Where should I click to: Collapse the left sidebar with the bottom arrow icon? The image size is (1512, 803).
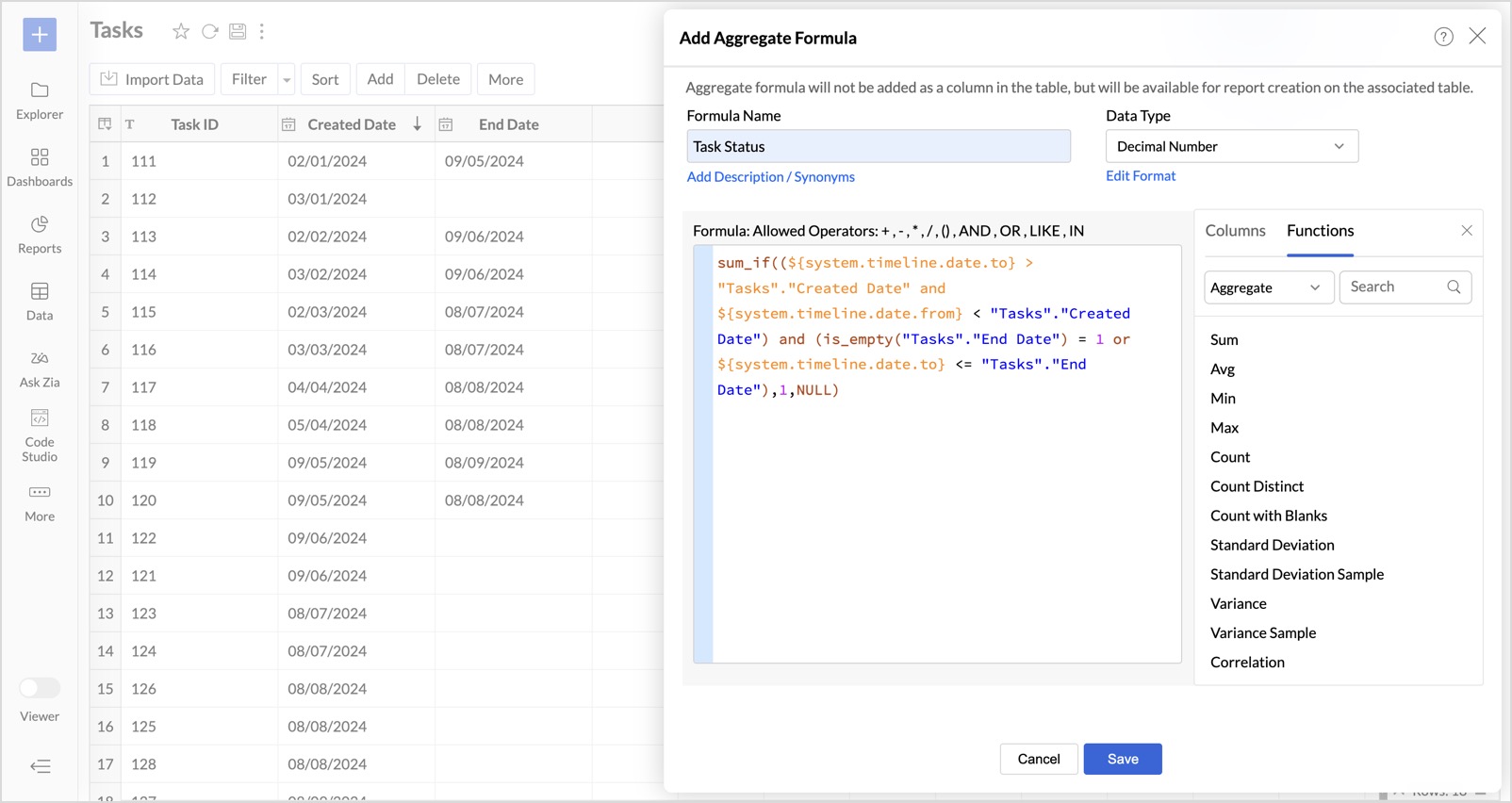click(41, 766)
